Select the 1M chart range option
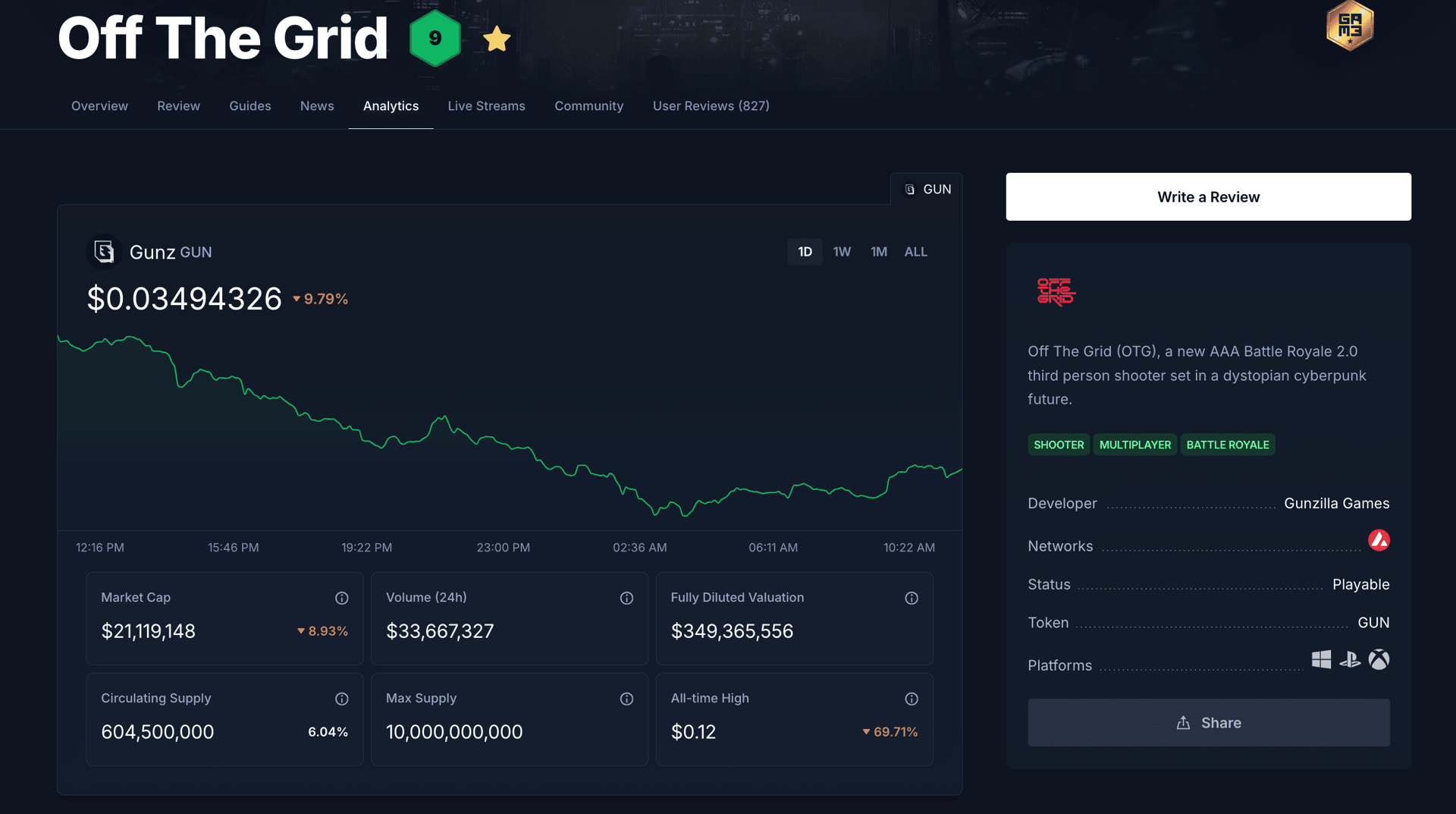The width and height of the screenshot is (1456, 814). pyautogui.click(x=878, y=251)
